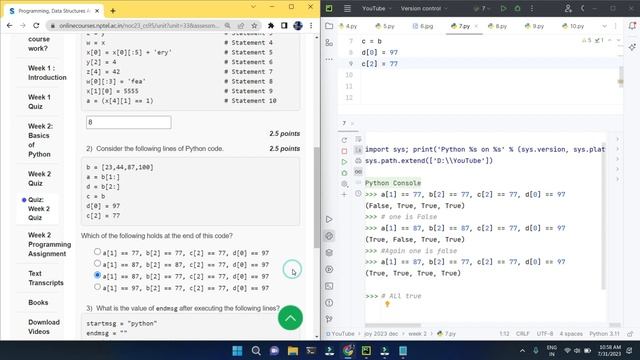Go back in Chrome

pos(9,25)
